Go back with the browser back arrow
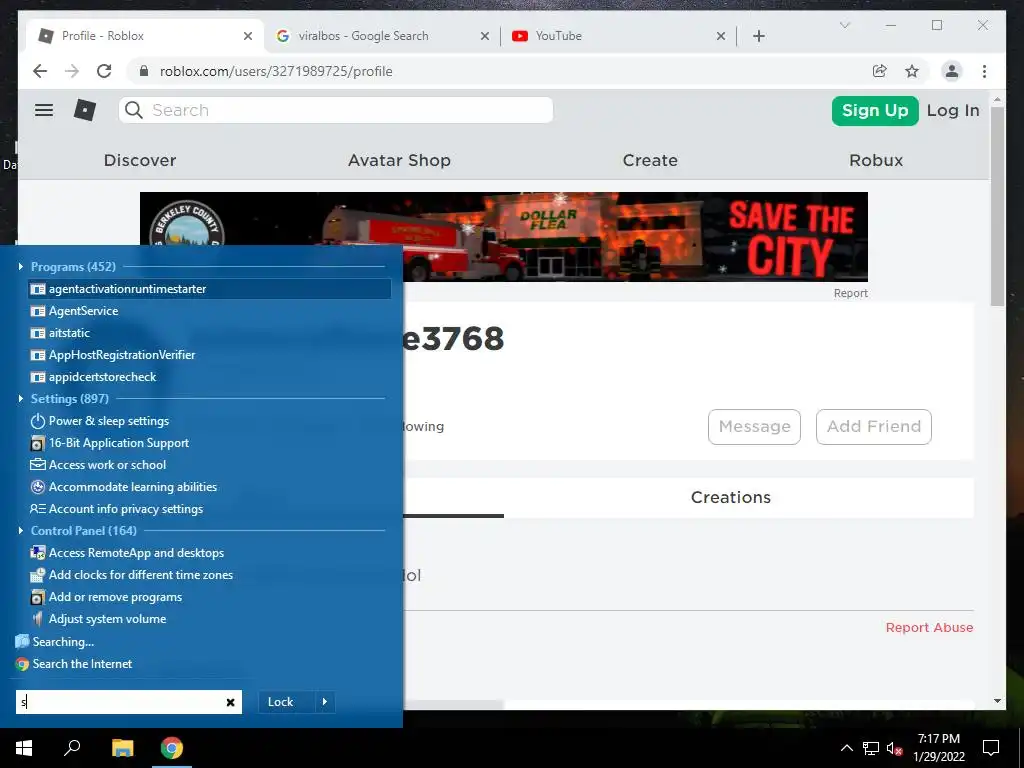This screenshot has width=1024, height=768. coord(40,71)
